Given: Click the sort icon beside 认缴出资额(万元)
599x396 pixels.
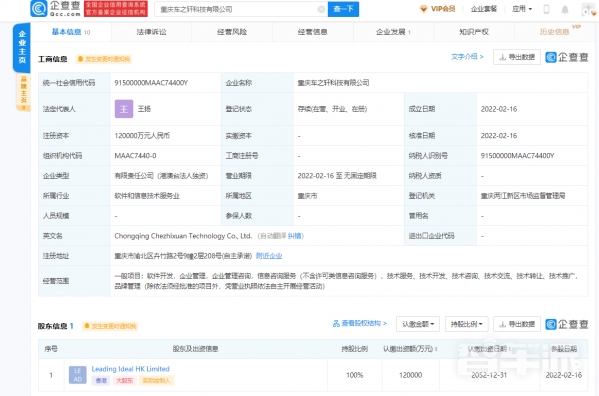Looking at the screenshot, I should [436, 349].
